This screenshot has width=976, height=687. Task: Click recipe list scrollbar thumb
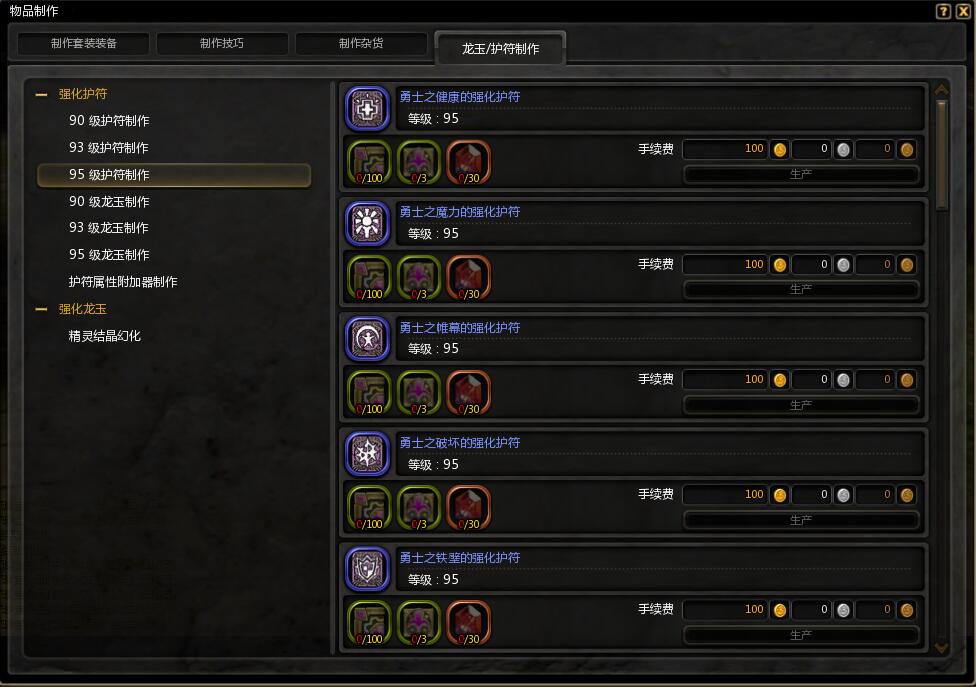(x=942, y=156)
